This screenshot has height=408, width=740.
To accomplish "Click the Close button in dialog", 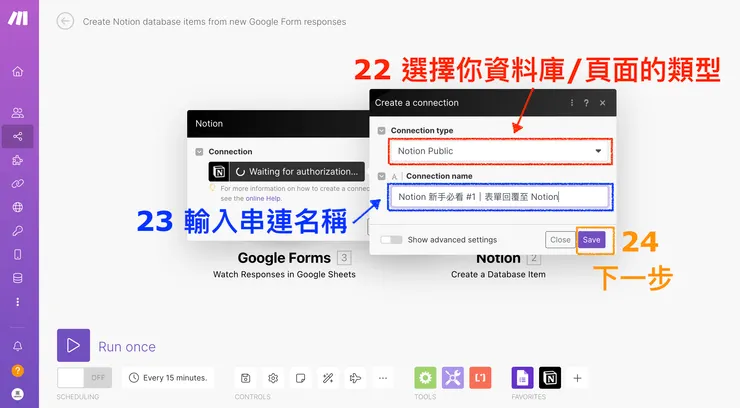I will [x=560, y=240].
